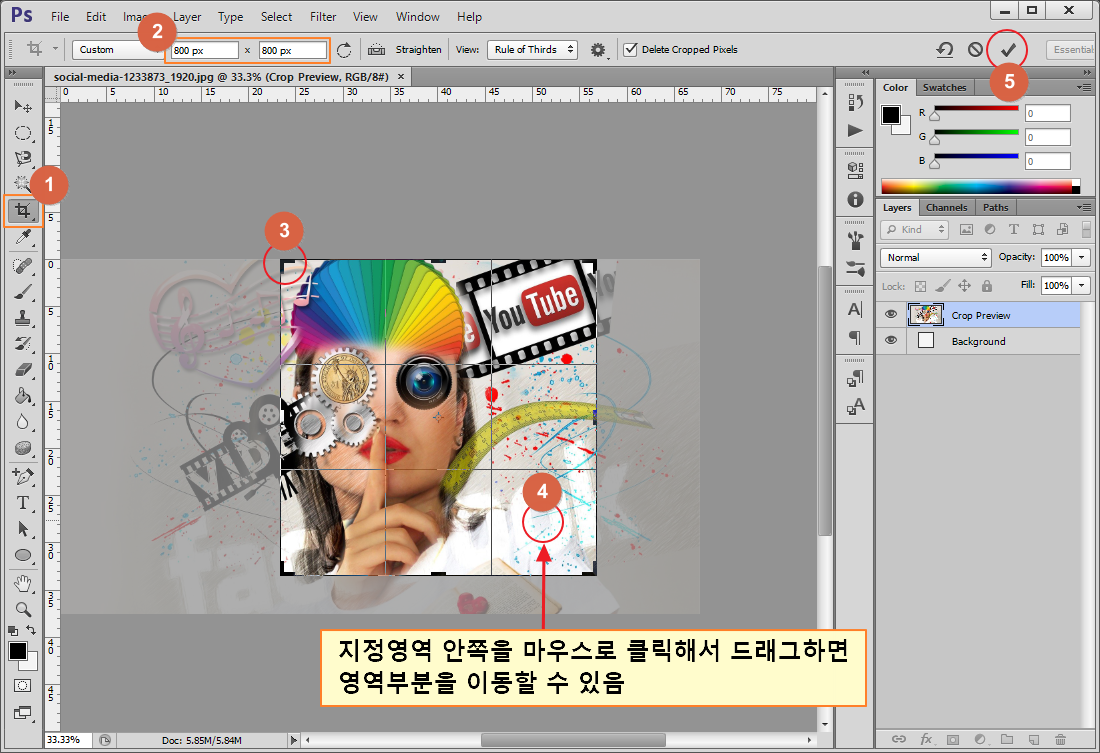Toggle lock transparent pixels
This screenshot has width=1100, height=753.
(x=920, y=286)
